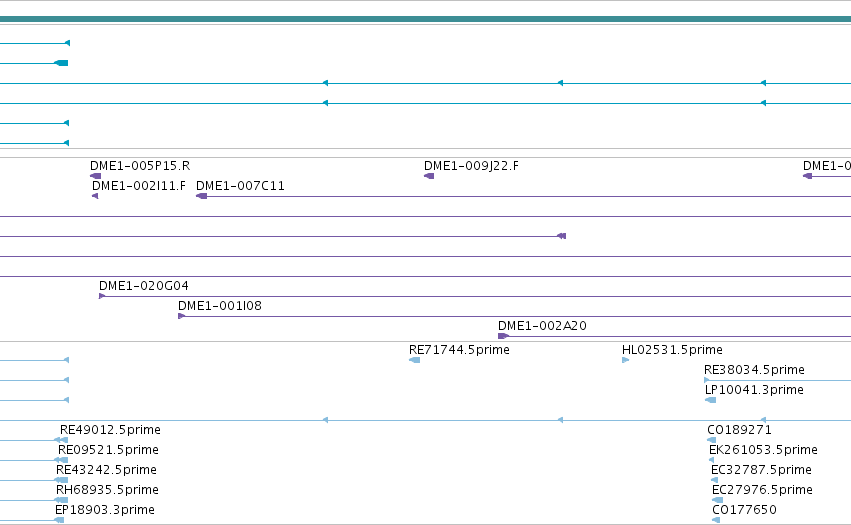This screenshot has height=525, width=851.
Task: Select the RE38034.5prime label
Action: tap(754, 370)
